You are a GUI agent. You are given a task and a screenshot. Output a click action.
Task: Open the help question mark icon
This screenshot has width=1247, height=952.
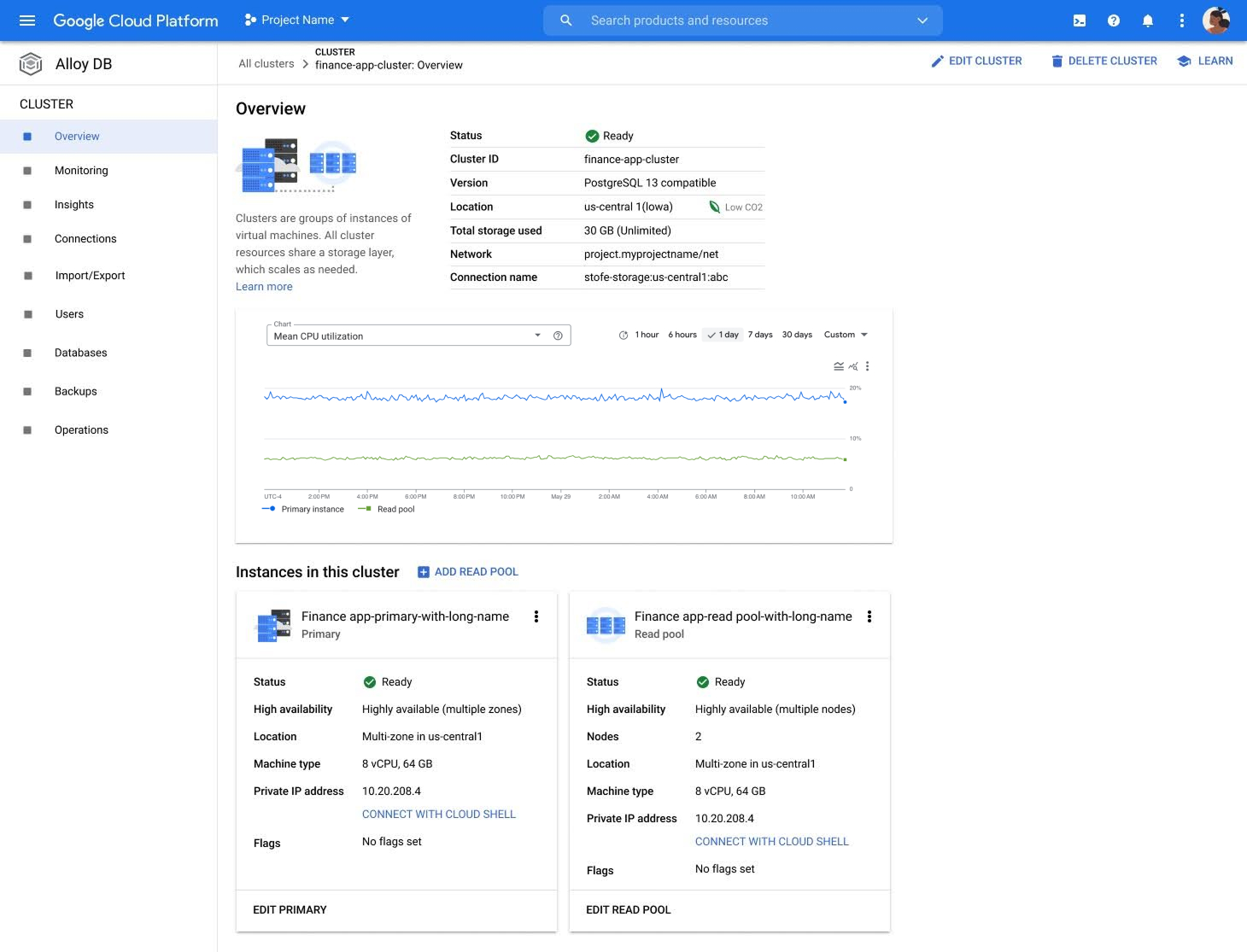point(1114,20)
